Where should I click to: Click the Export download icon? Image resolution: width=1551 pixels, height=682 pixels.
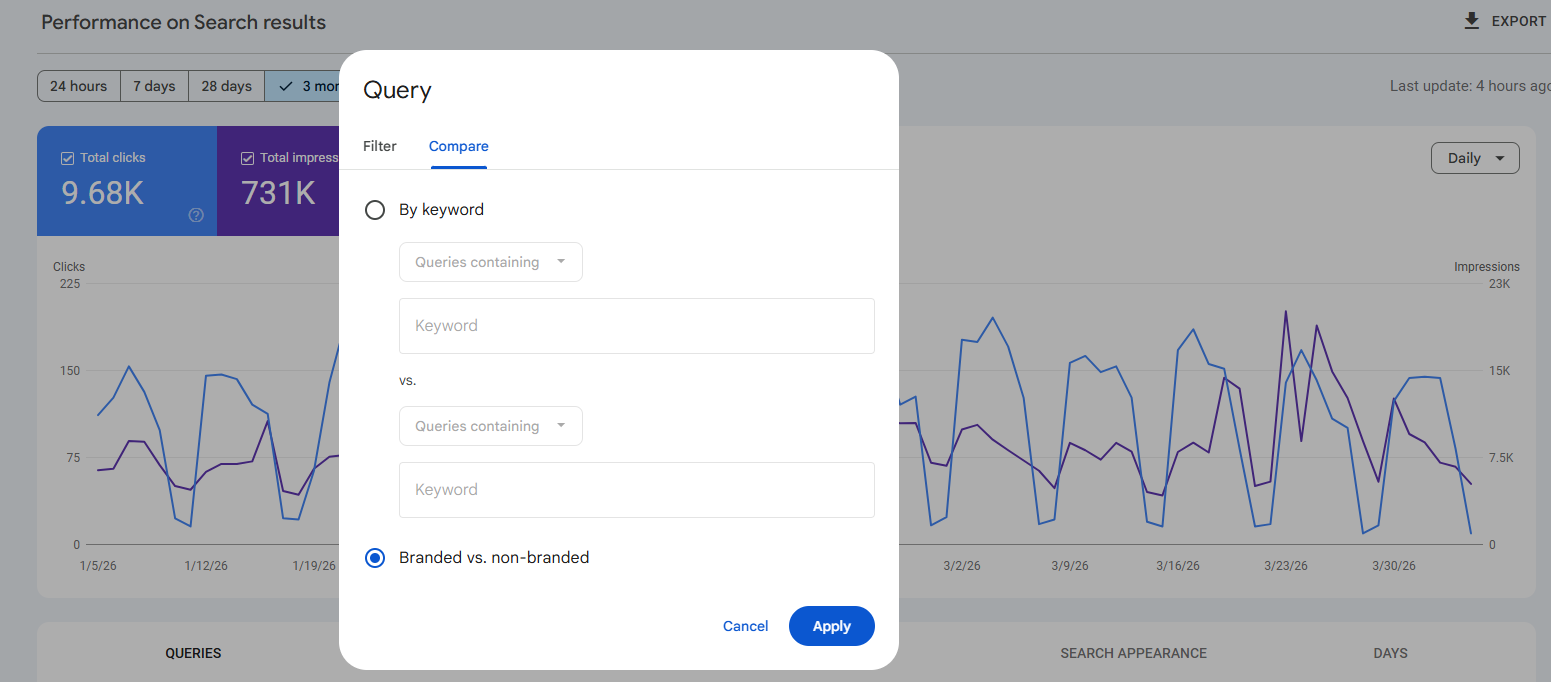pyautogui.click(x=1470, y=20)
